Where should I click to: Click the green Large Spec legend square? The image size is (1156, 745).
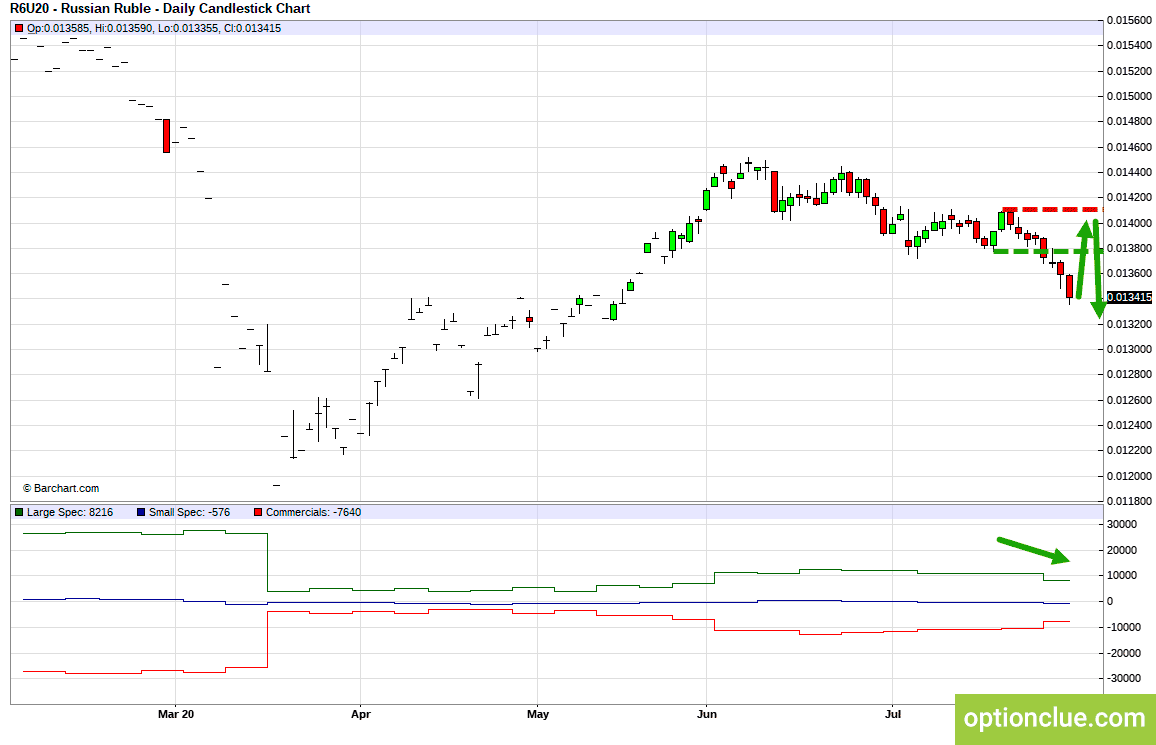click(x=19, y=512)
